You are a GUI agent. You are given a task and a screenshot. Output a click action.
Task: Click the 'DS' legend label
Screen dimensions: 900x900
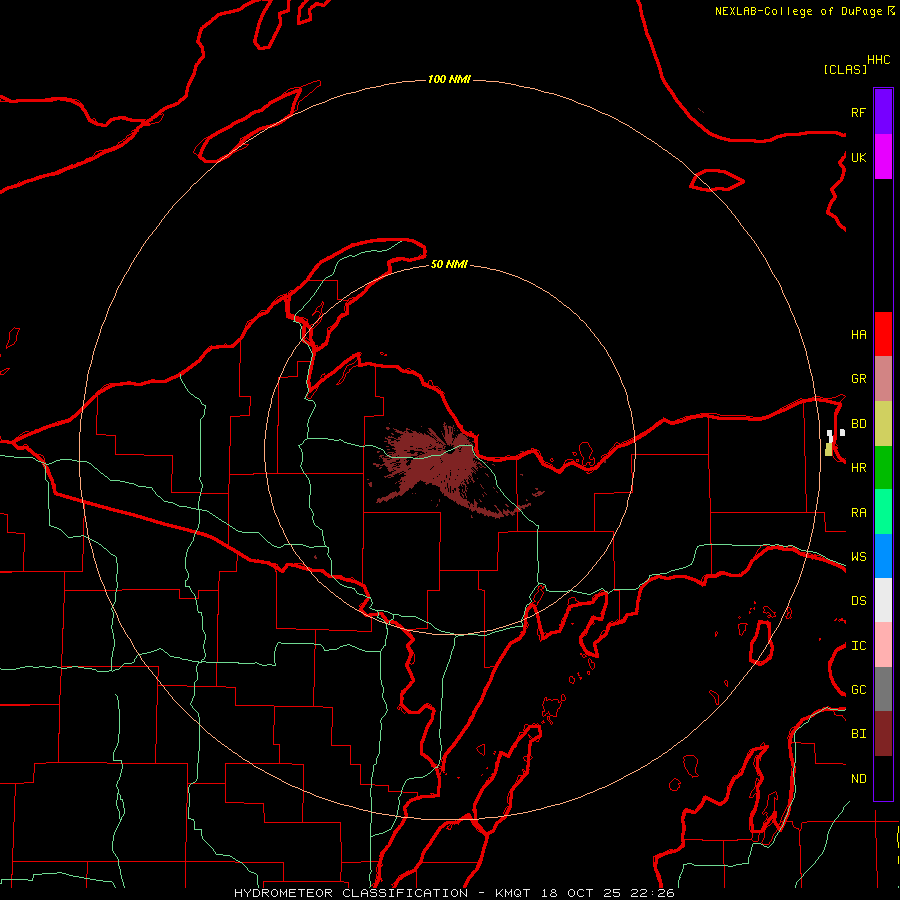pos(858,601)
